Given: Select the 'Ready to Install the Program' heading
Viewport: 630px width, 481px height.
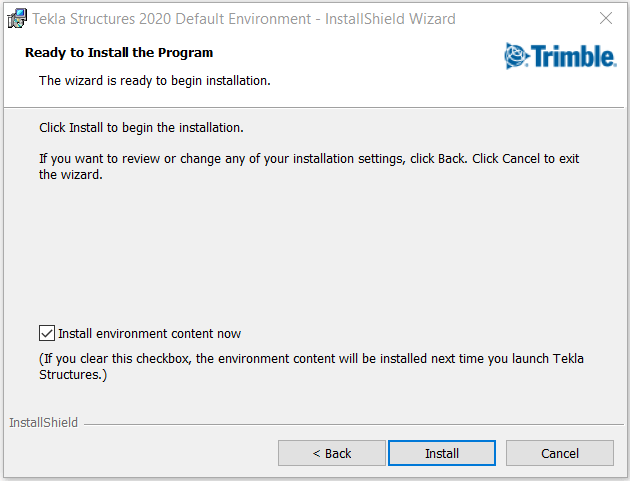Looking at the screenshot, I should 119,53.
